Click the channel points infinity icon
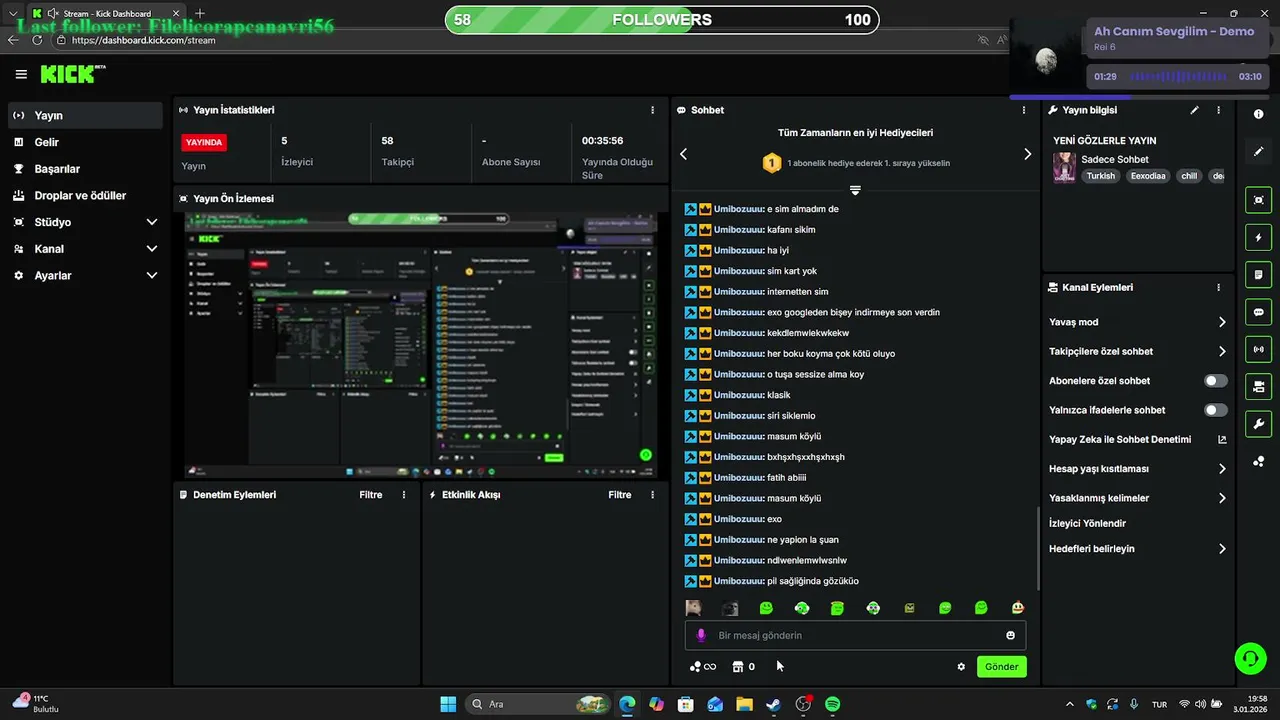 (703, 667)
